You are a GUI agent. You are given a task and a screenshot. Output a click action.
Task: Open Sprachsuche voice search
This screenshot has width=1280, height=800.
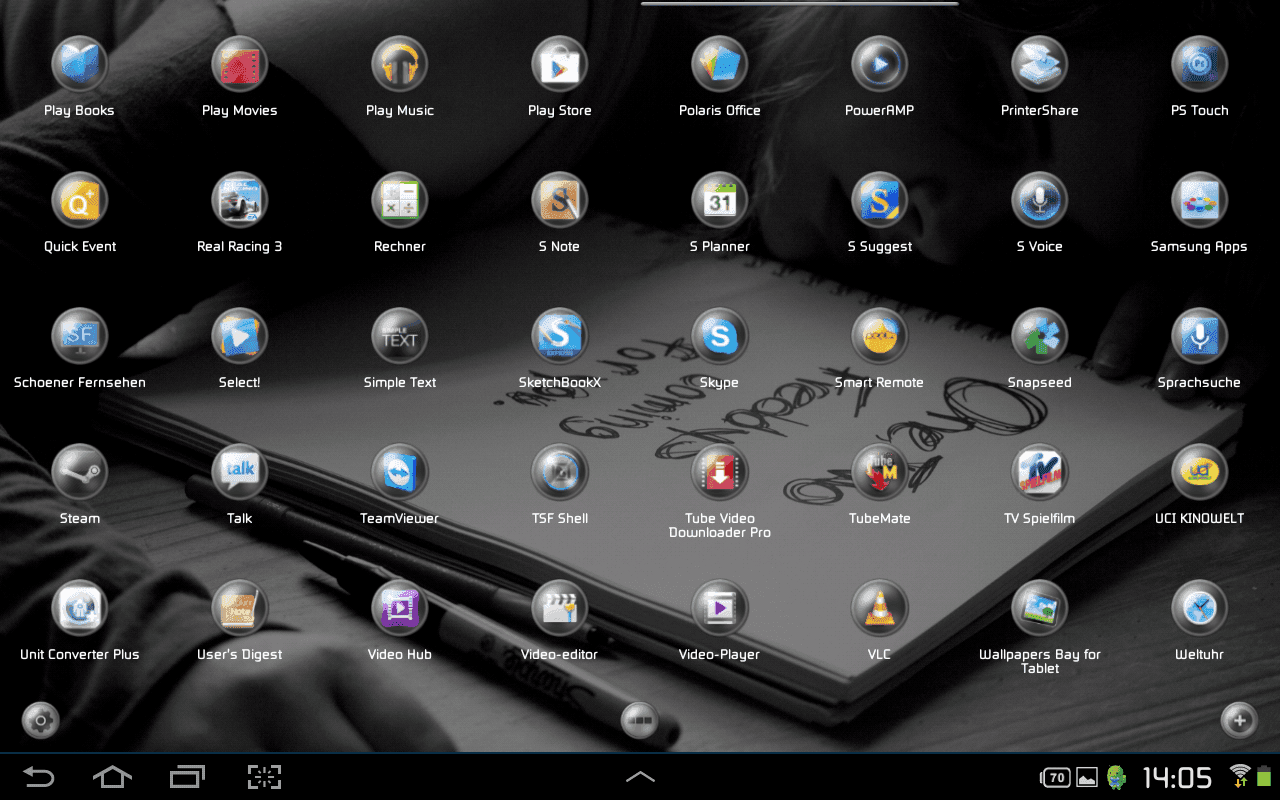coord(1200,337)
